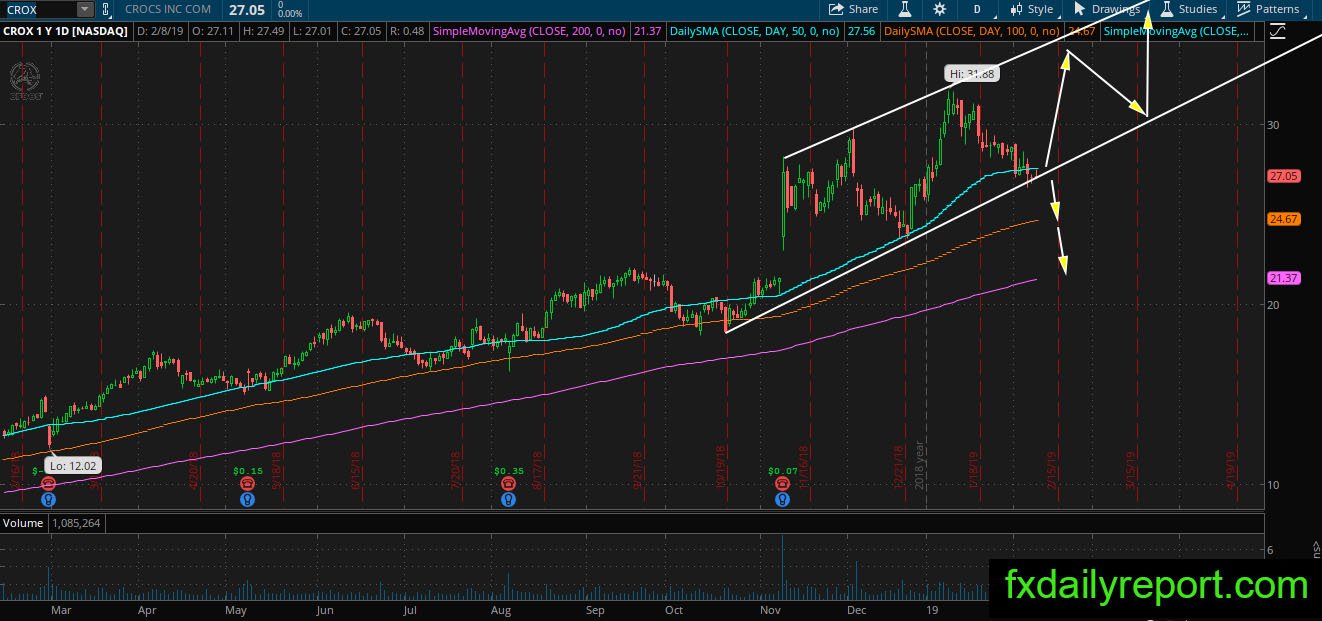
Task: Click the 4/19/19 expiration date marker
Action: click(1231, 469)
